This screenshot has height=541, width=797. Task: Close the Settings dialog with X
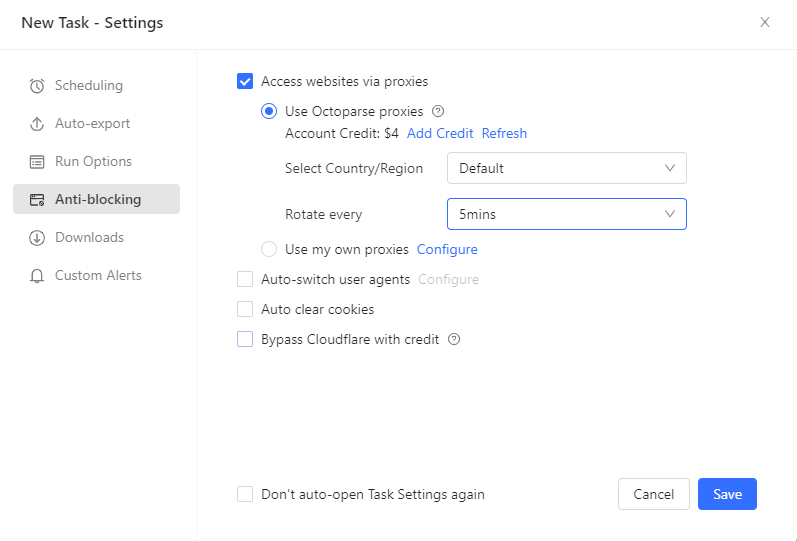click(x=765, y=22)
